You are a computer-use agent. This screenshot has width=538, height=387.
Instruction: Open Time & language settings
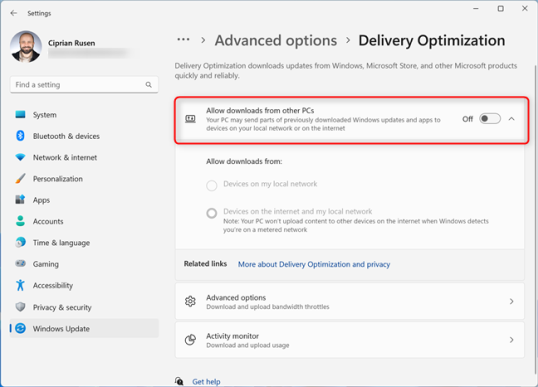coord(84,242)
